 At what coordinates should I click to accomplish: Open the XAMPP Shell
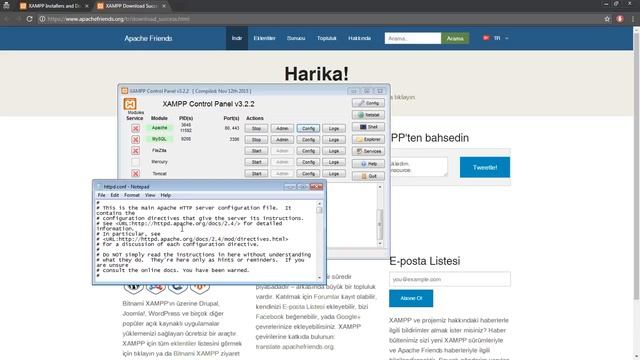coord(368,127)
